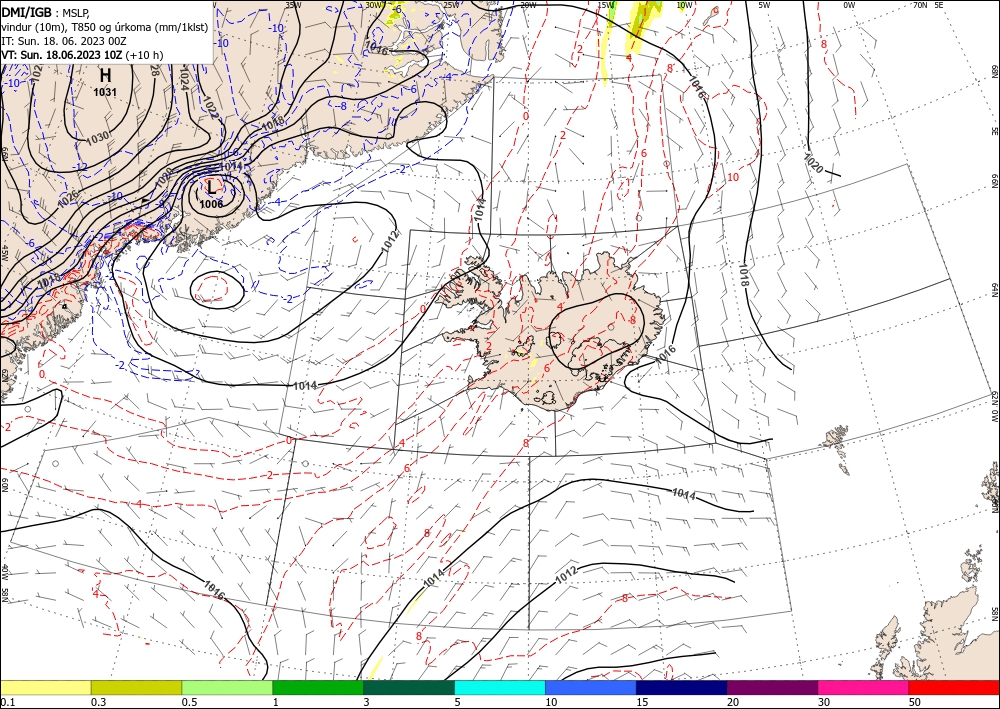
Task: Click the yellow 0.1–0.3 legend color segment
Action: click(46, 687)
